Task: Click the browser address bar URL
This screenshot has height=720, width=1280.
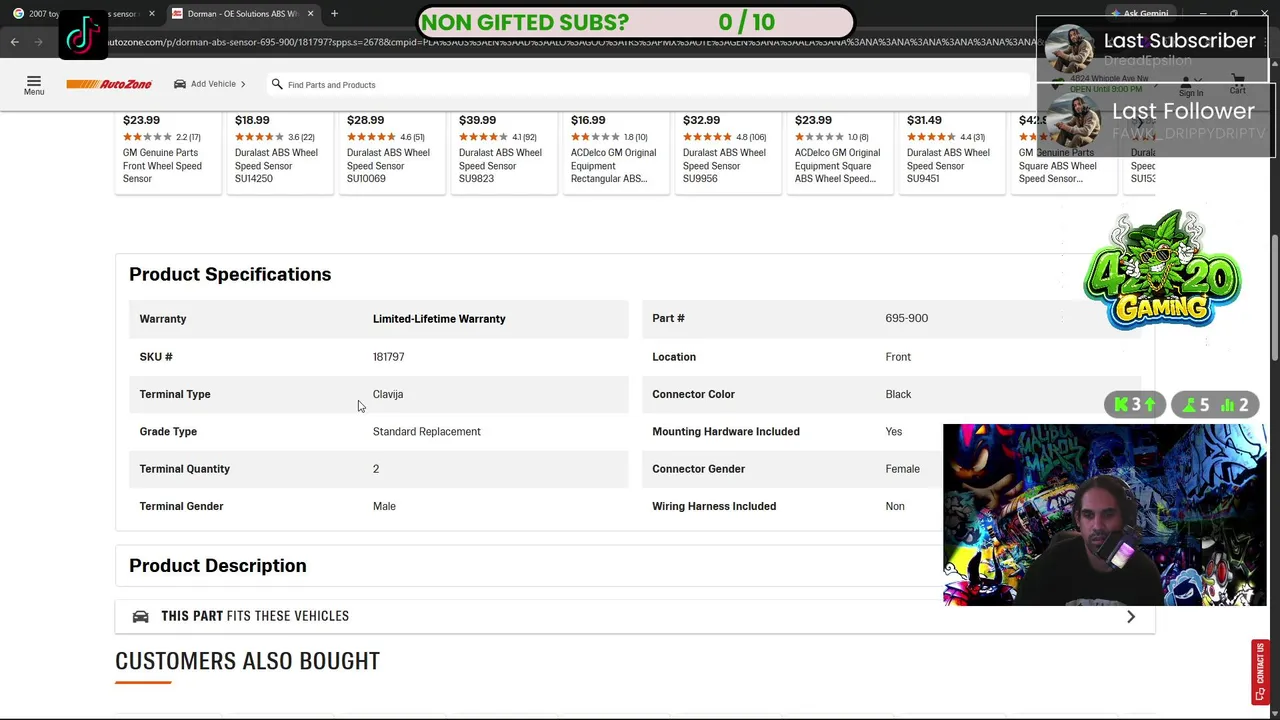Action: point(560,42)
